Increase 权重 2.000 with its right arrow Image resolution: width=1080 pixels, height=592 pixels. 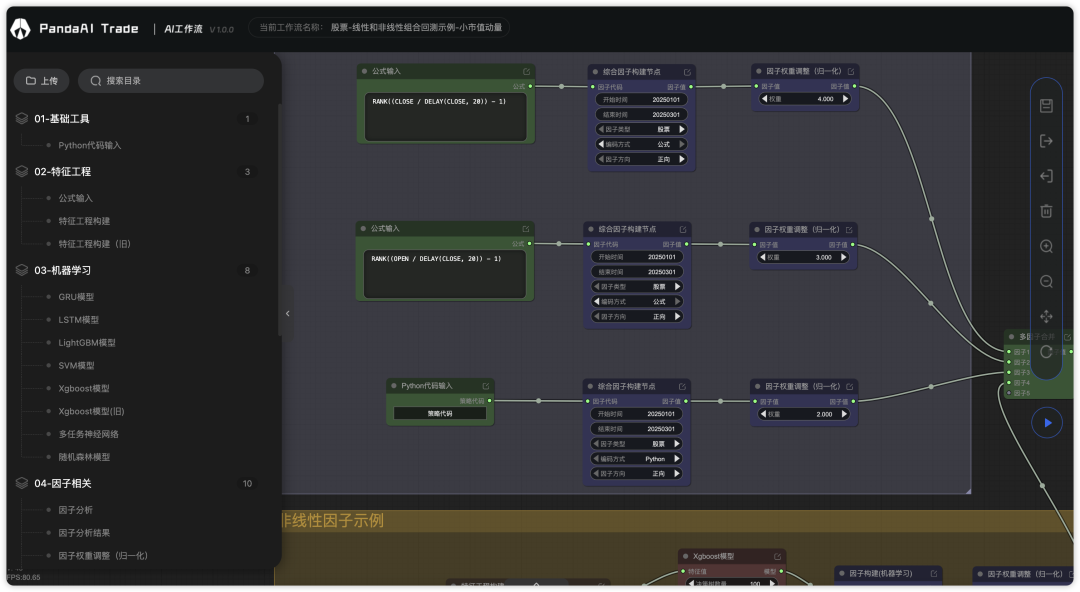(x=844, y=414)
